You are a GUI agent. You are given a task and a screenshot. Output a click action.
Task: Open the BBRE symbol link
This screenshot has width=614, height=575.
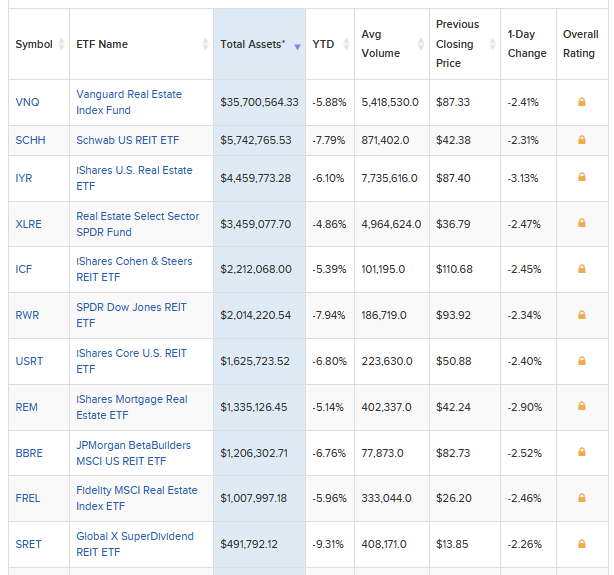click(x=29, y=453)
